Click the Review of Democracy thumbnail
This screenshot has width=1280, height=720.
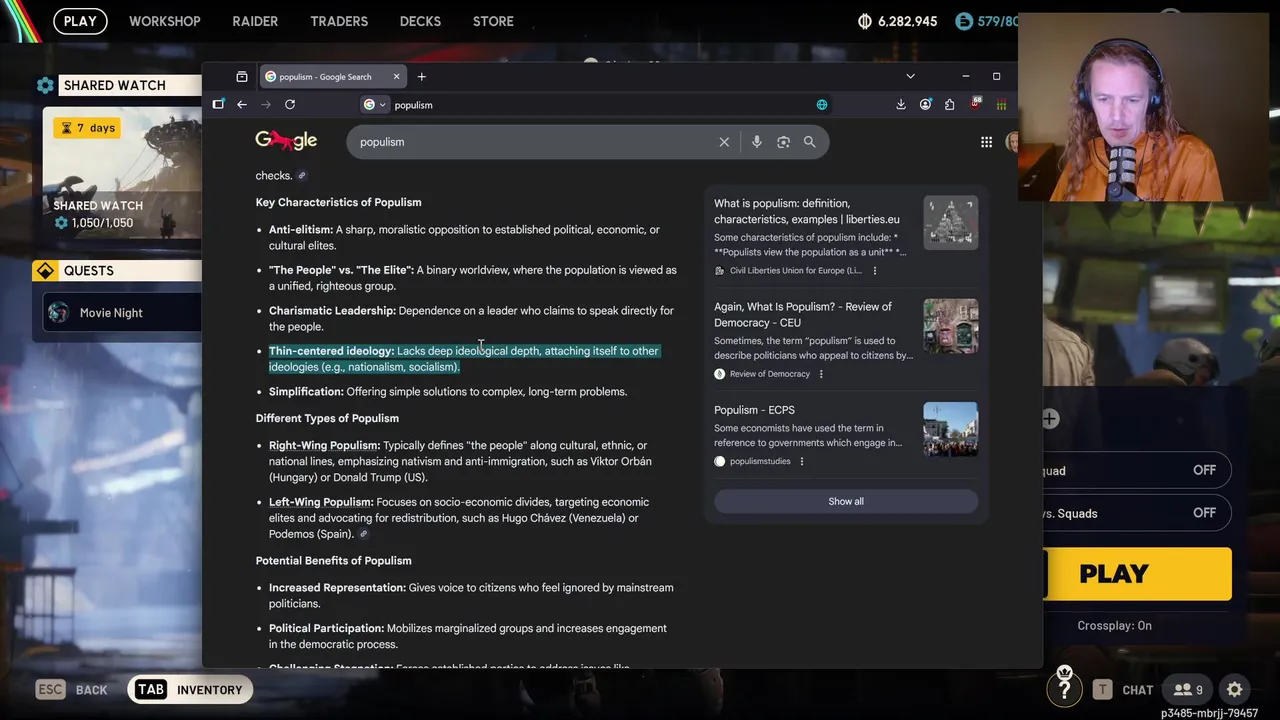pos(951,325)
